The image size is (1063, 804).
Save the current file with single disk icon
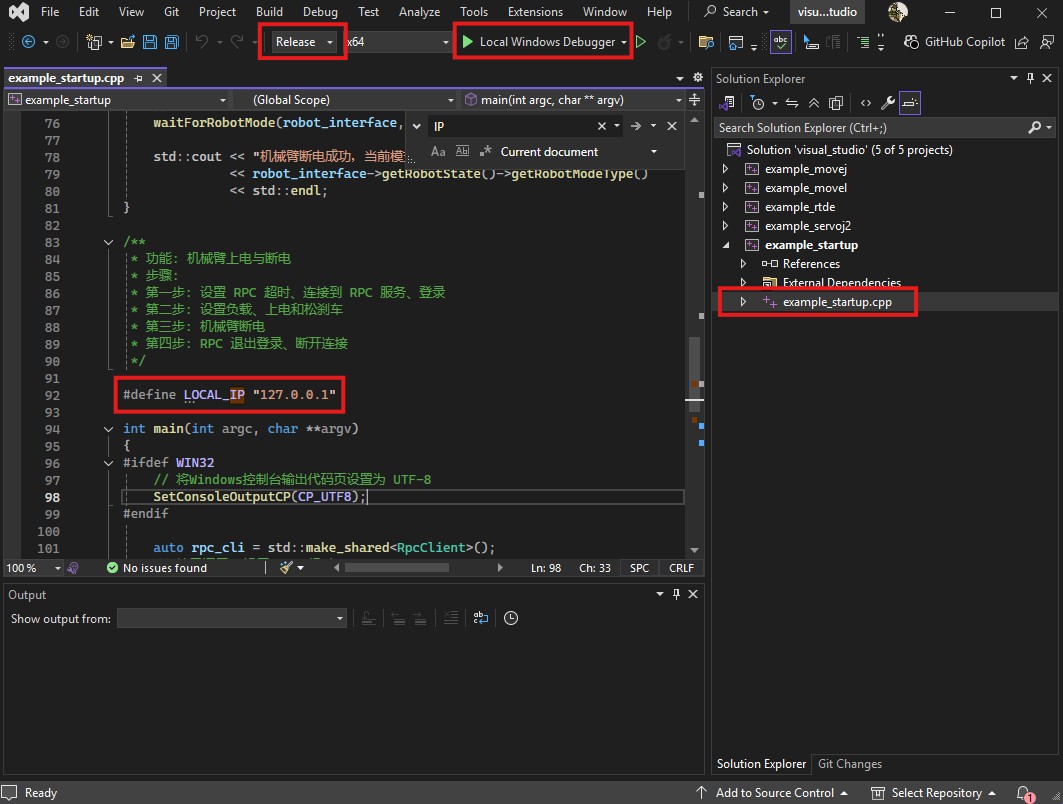click(150, 42)
